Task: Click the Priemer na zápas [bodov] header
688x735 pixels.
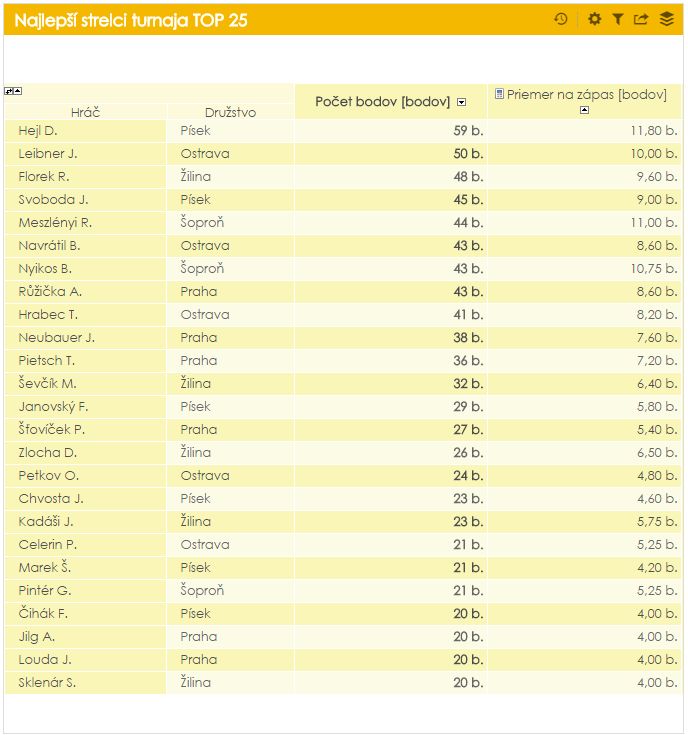Action: [x=586, y=94]
